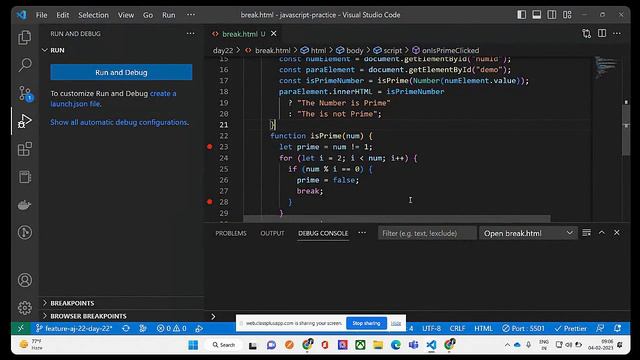Click the onIsPrimeClicked breadcrumb
640x360 pixels.
pos(446,51)
